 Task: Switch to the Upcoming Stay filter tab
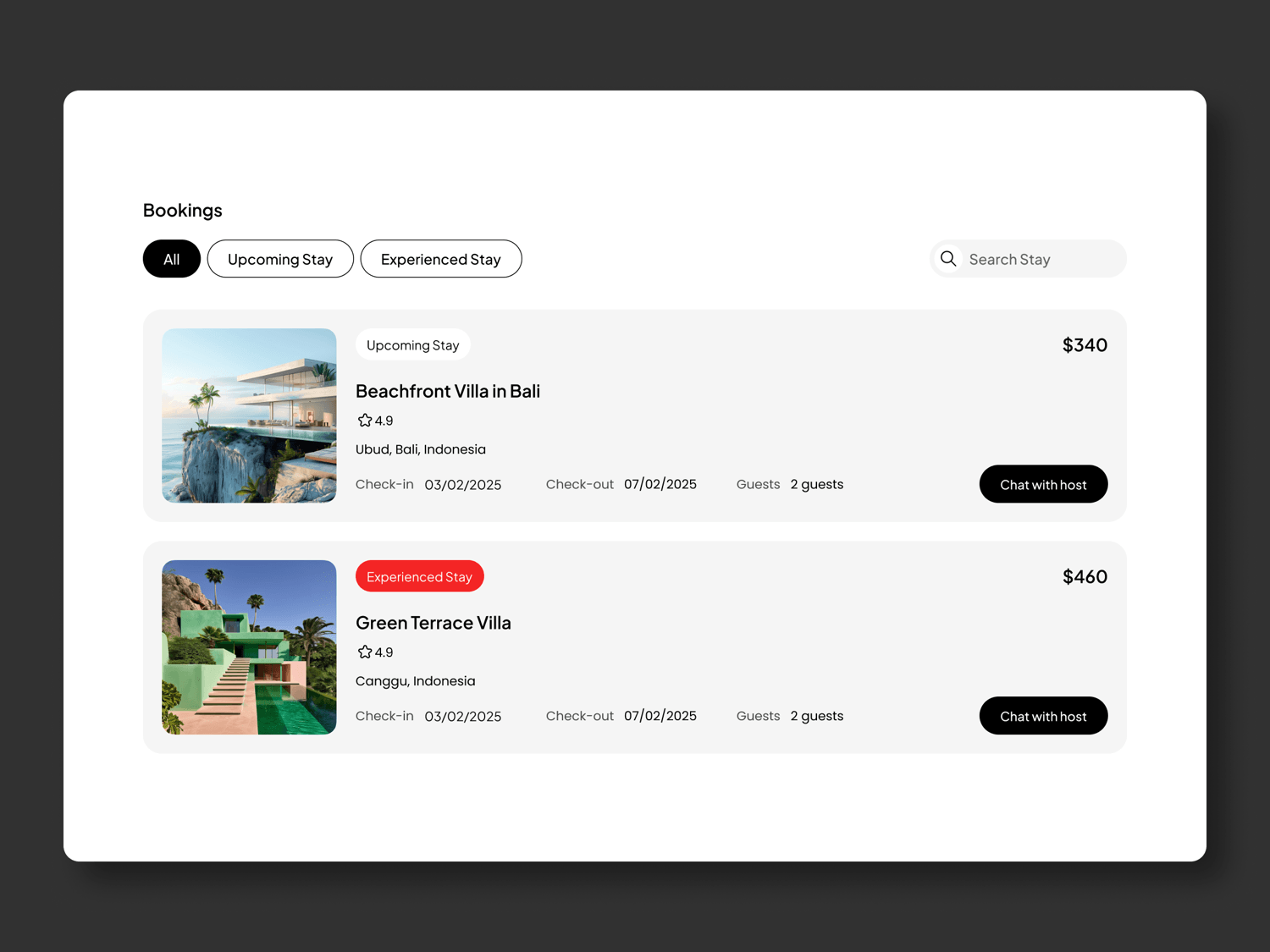(x=280, y=259)
